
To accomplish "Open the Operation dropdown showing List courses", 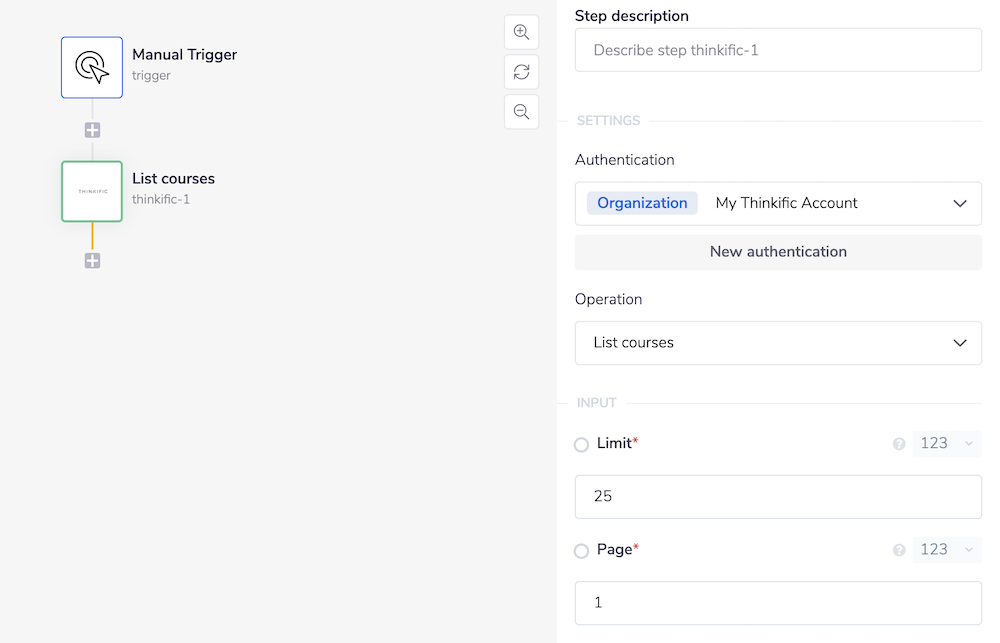I will [x=778, y=343].
